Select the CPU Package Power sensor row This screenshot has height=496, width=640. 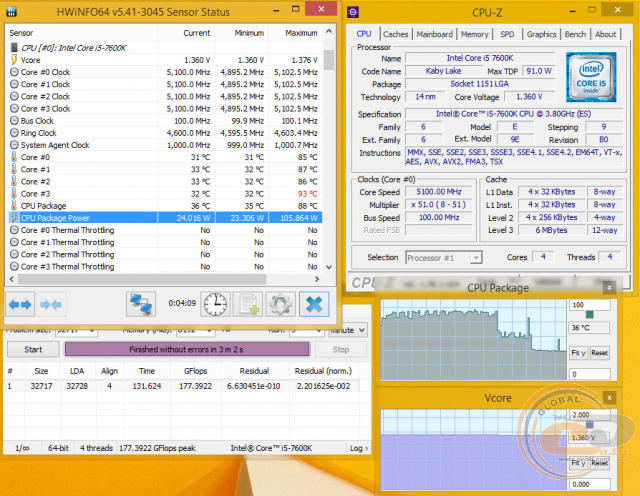pyautogui.click(x=165, y=218)
